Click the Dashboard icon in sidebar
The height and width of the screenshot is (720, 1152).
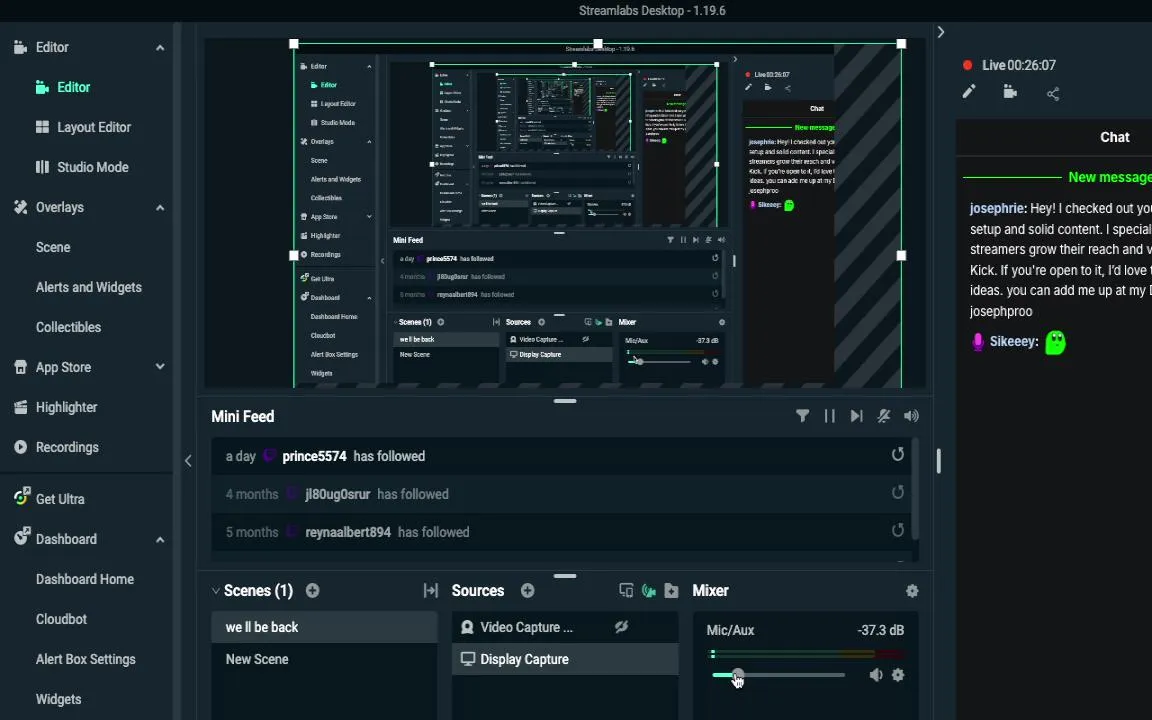pyautogui.click(x=21, y=536)
